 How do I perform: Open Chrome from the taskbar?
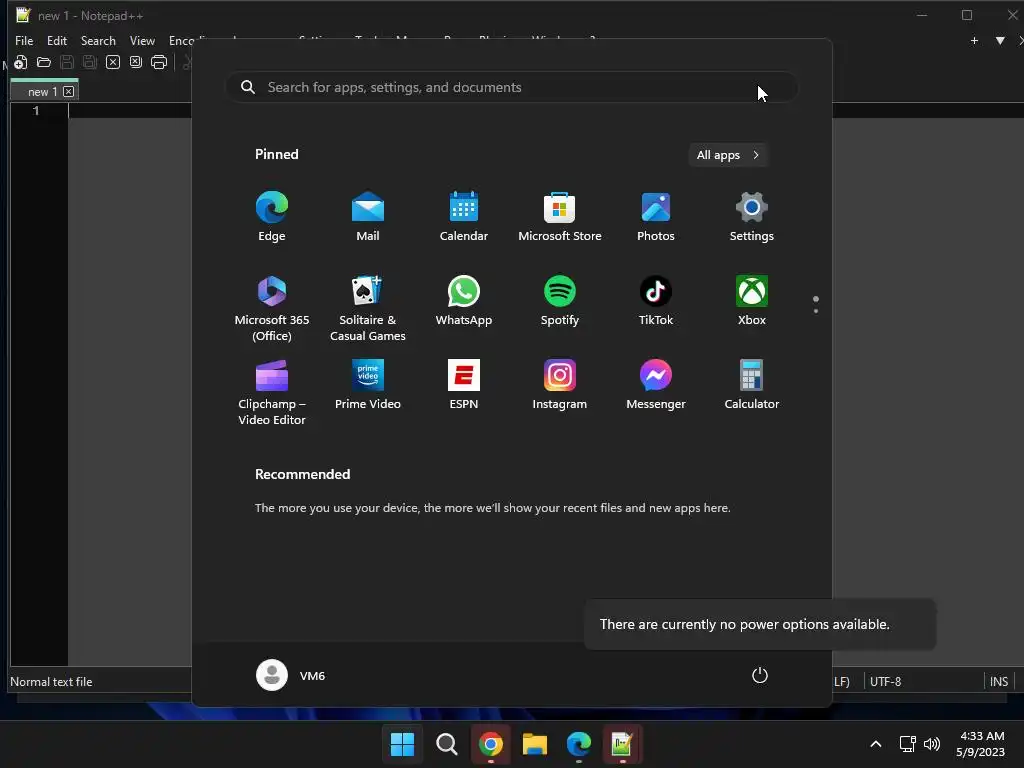[490, 744]
